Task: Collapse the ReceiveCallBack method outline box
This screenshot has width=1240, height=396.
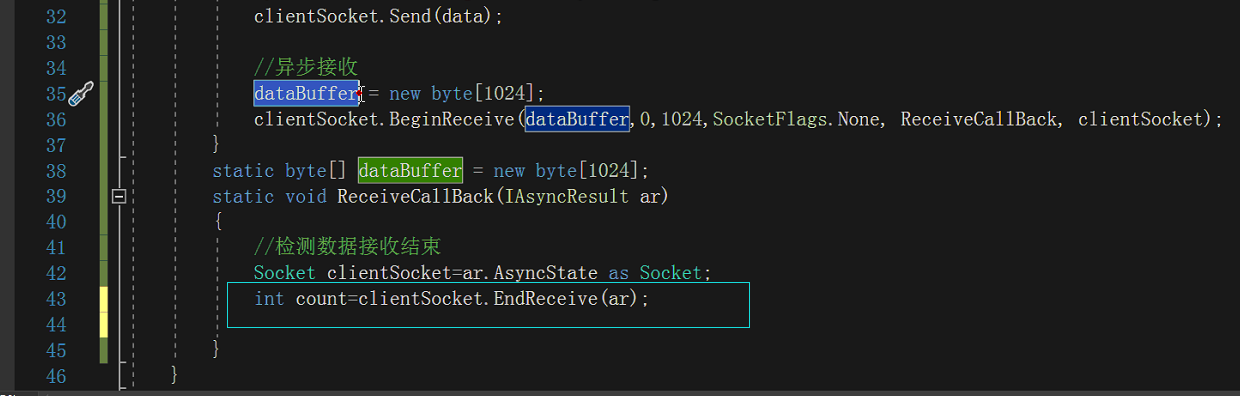Action: pyautogui.click(x=119, y=197)
